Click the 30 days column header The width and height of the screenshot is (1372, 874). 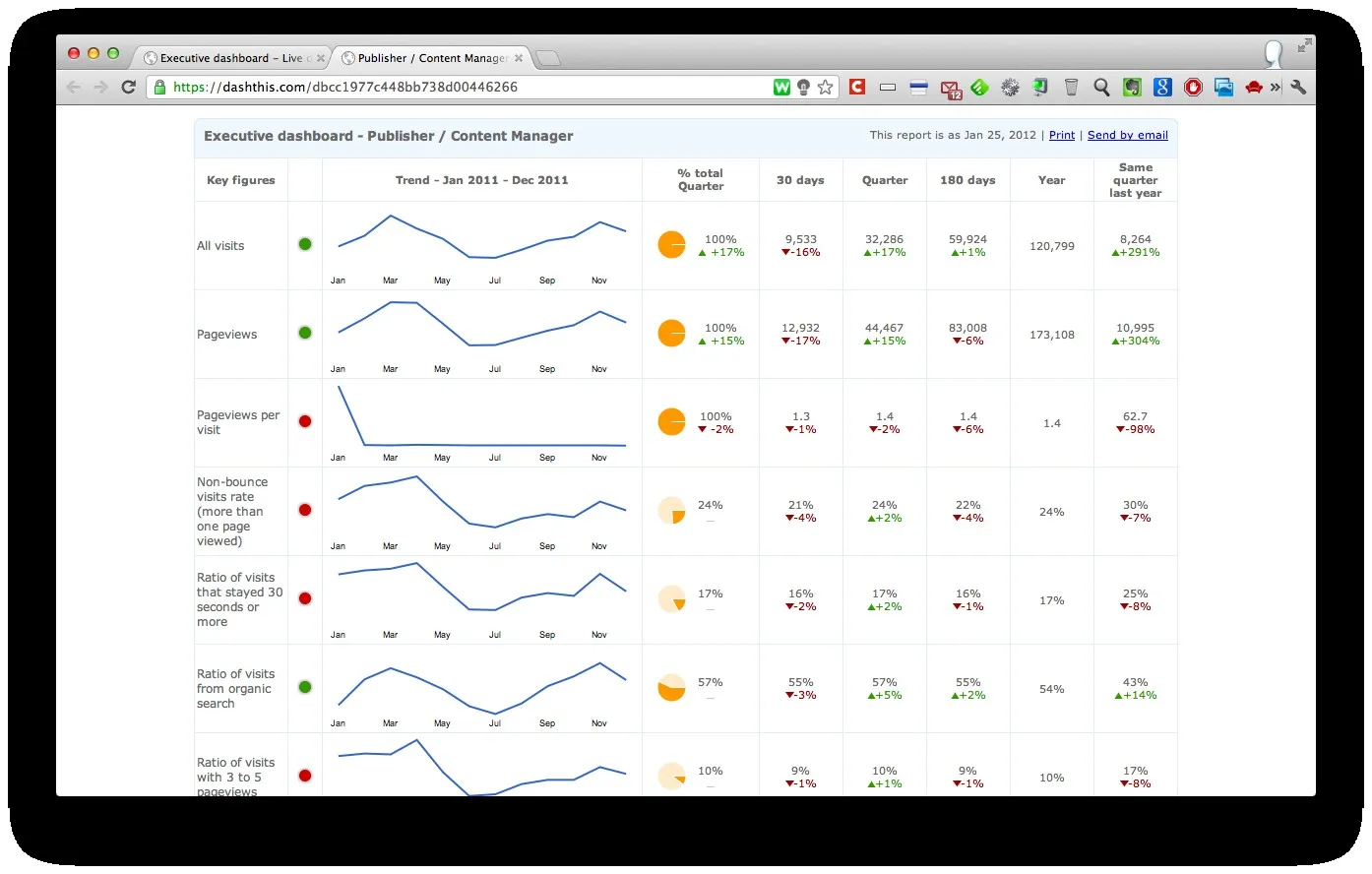(800, 180)
